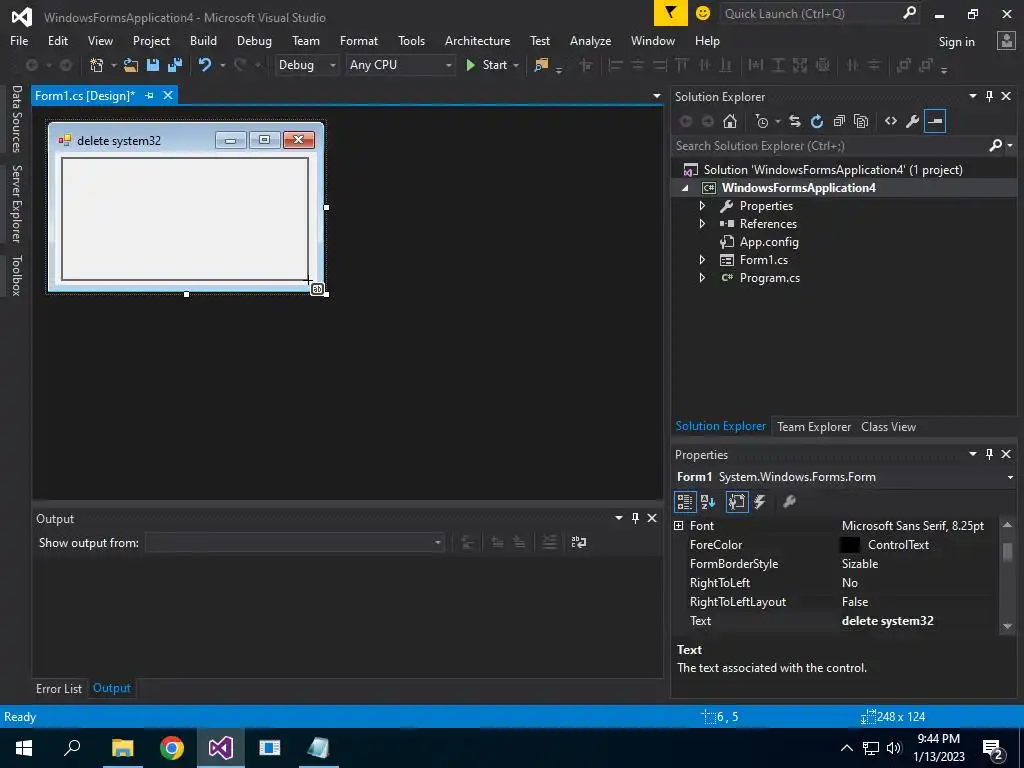Open the Server Explorer side tab

[x=16, y=203]
